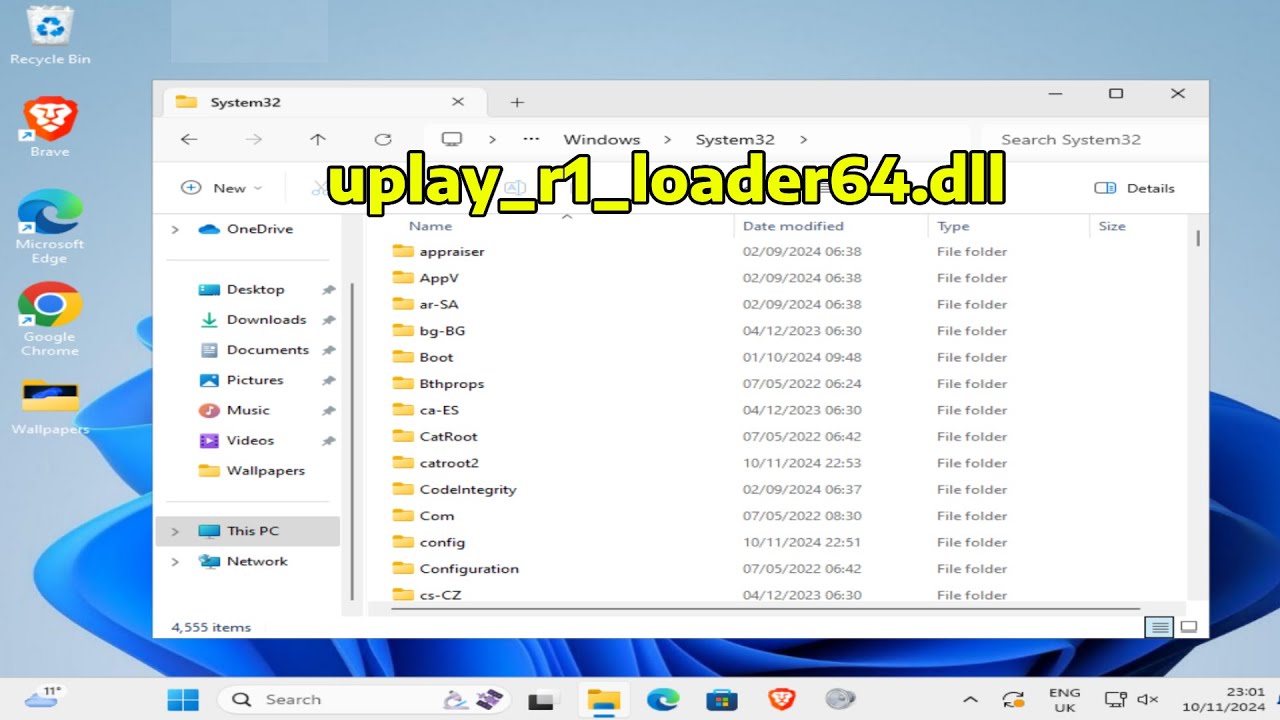Image resolution: width=1280 pixels, height=720 pixels.
Task: Select the catroot2 folder
Action: pyautogui.click(x=435, y=463)
